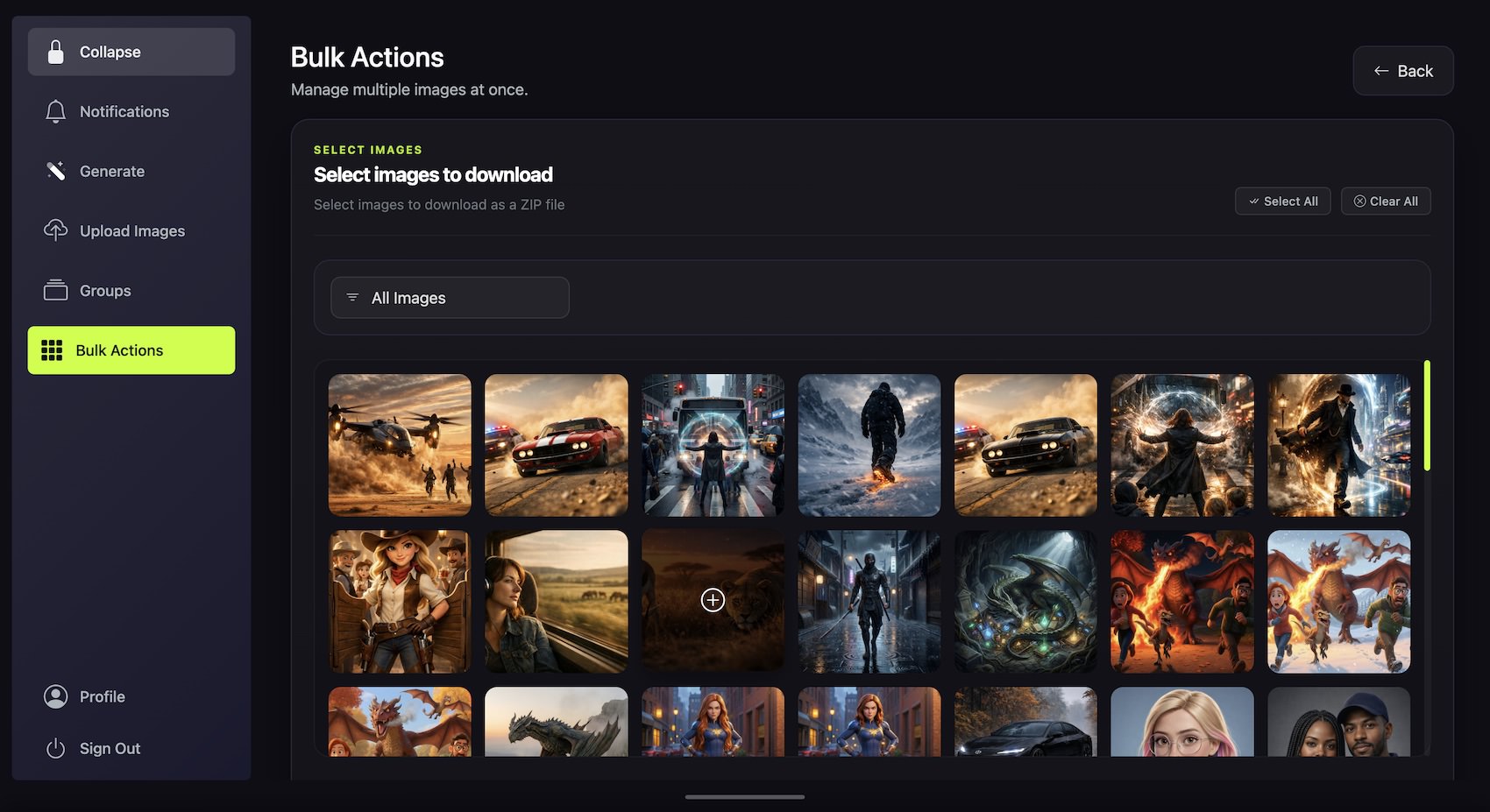Screen dimensions: 1490x812
Task: Click the Profile avatar icon
Action: pyautogui.click(x=55, y=695)
